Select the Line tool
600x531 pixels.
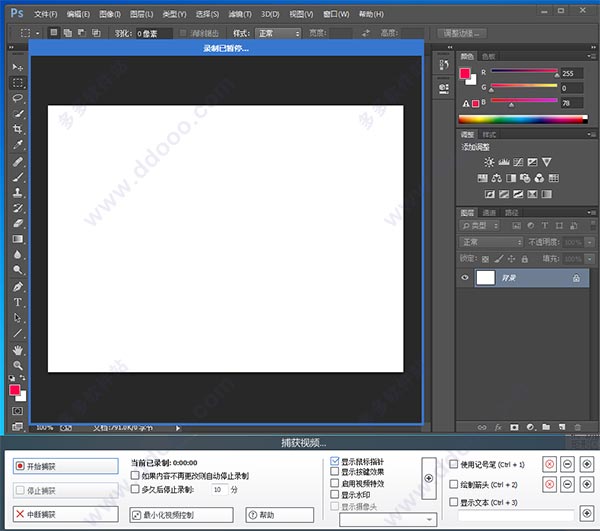click(17, 333)
